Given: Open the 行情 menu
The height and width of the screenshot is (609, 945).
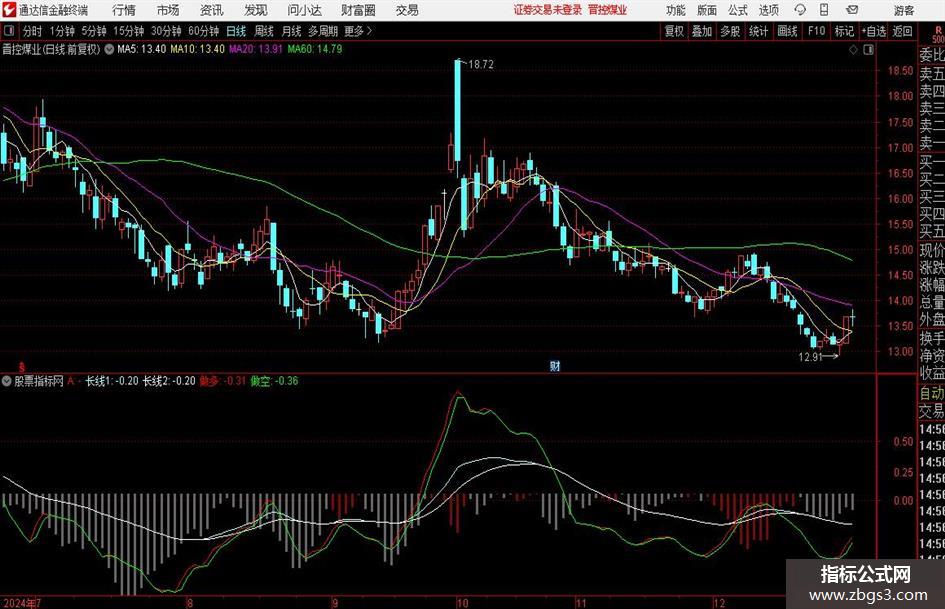Looking at the screenshot, I should (124, 10).
